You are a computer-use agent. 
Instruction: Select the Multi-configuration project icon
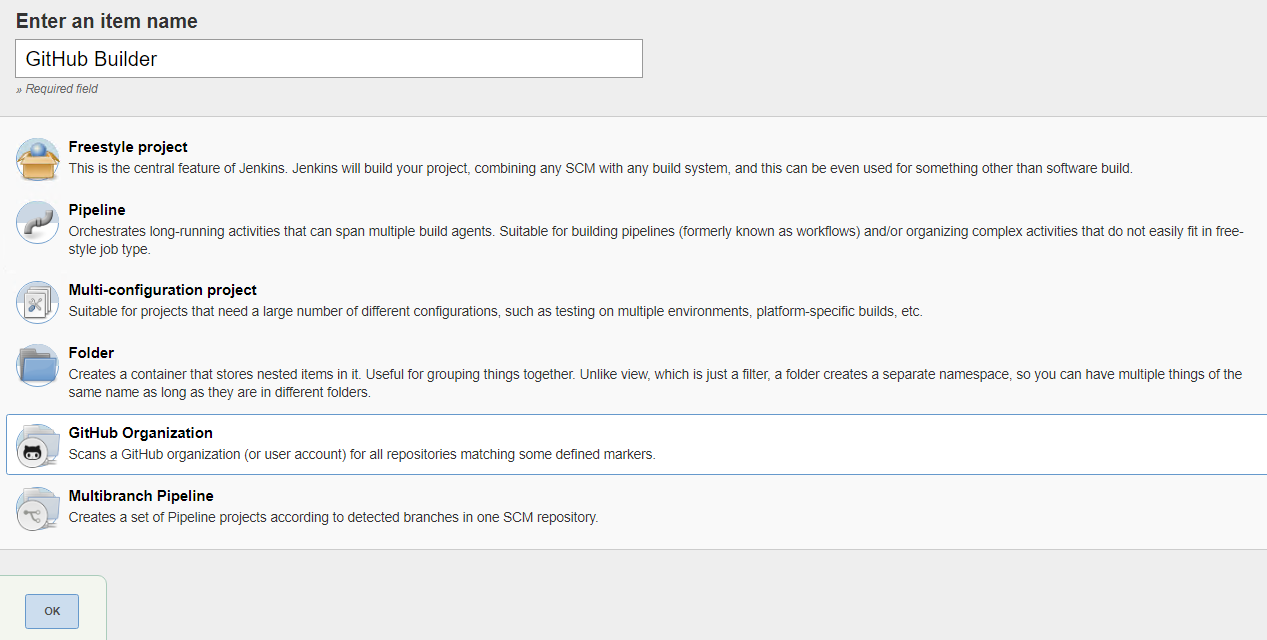click(37, 302)
